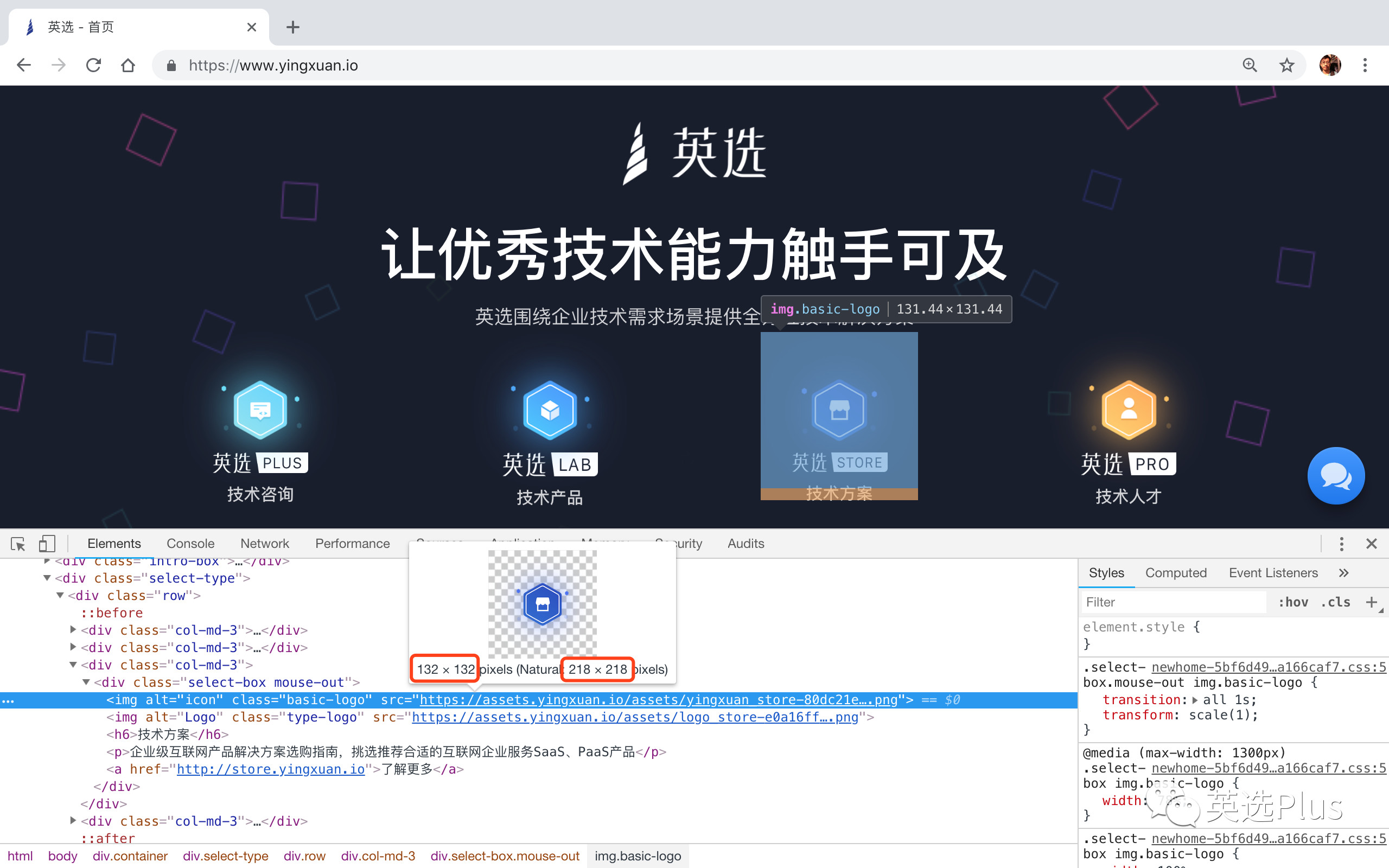
Task: Open the Styles sidebar tab
Action: tap(1106, 572)
